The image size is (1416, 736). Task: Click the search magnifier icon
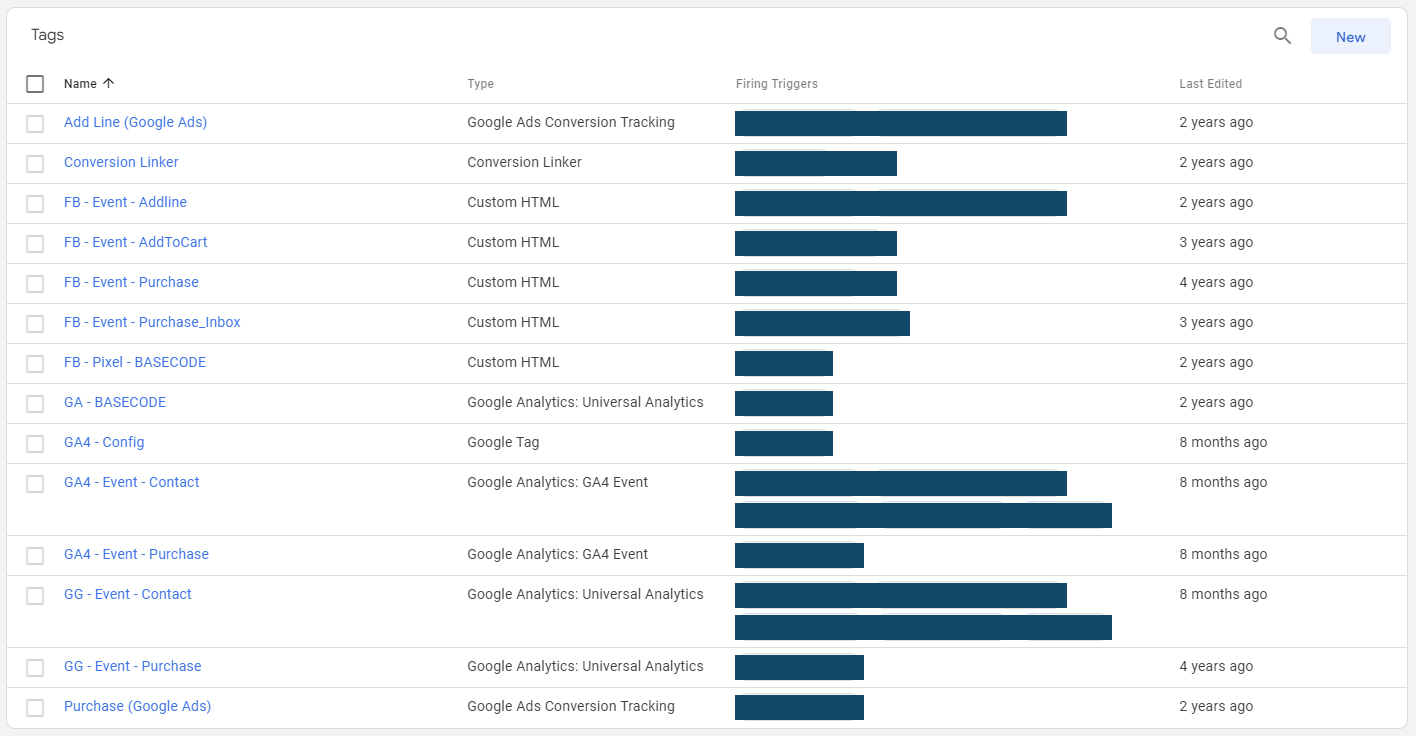(x=1282, y=36)
